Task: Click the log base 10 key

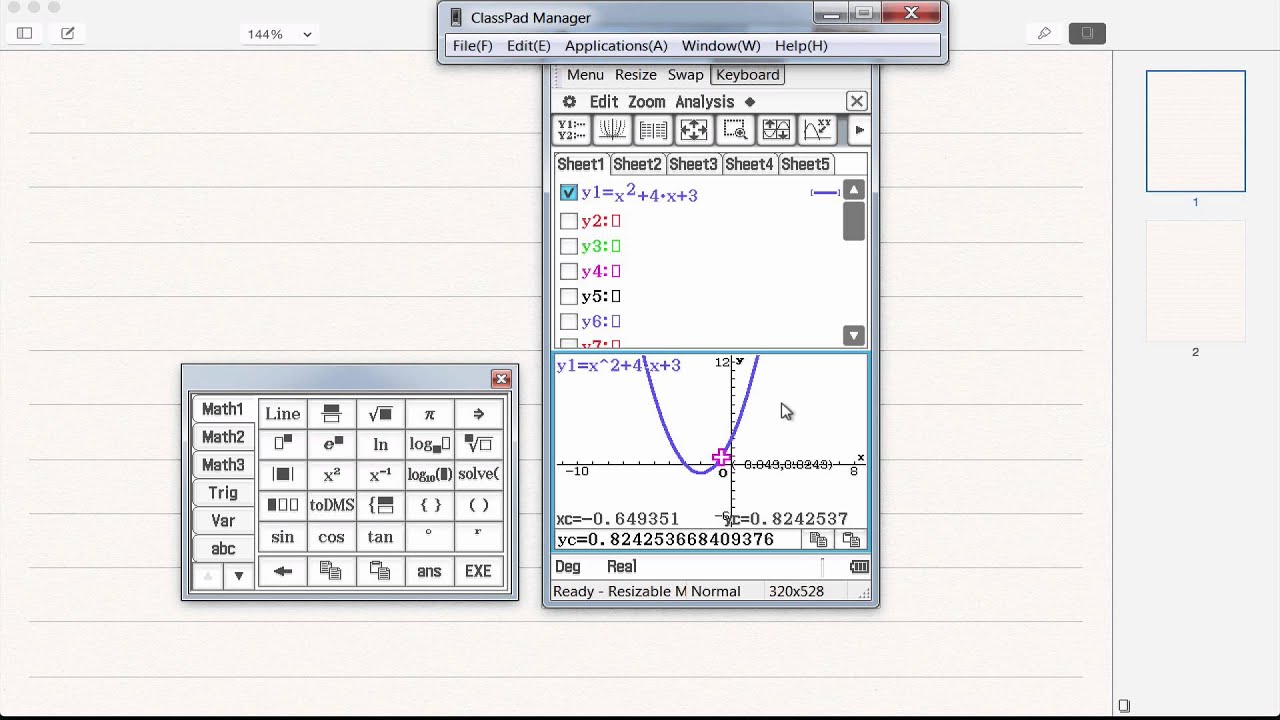Action: click(429, 475)
